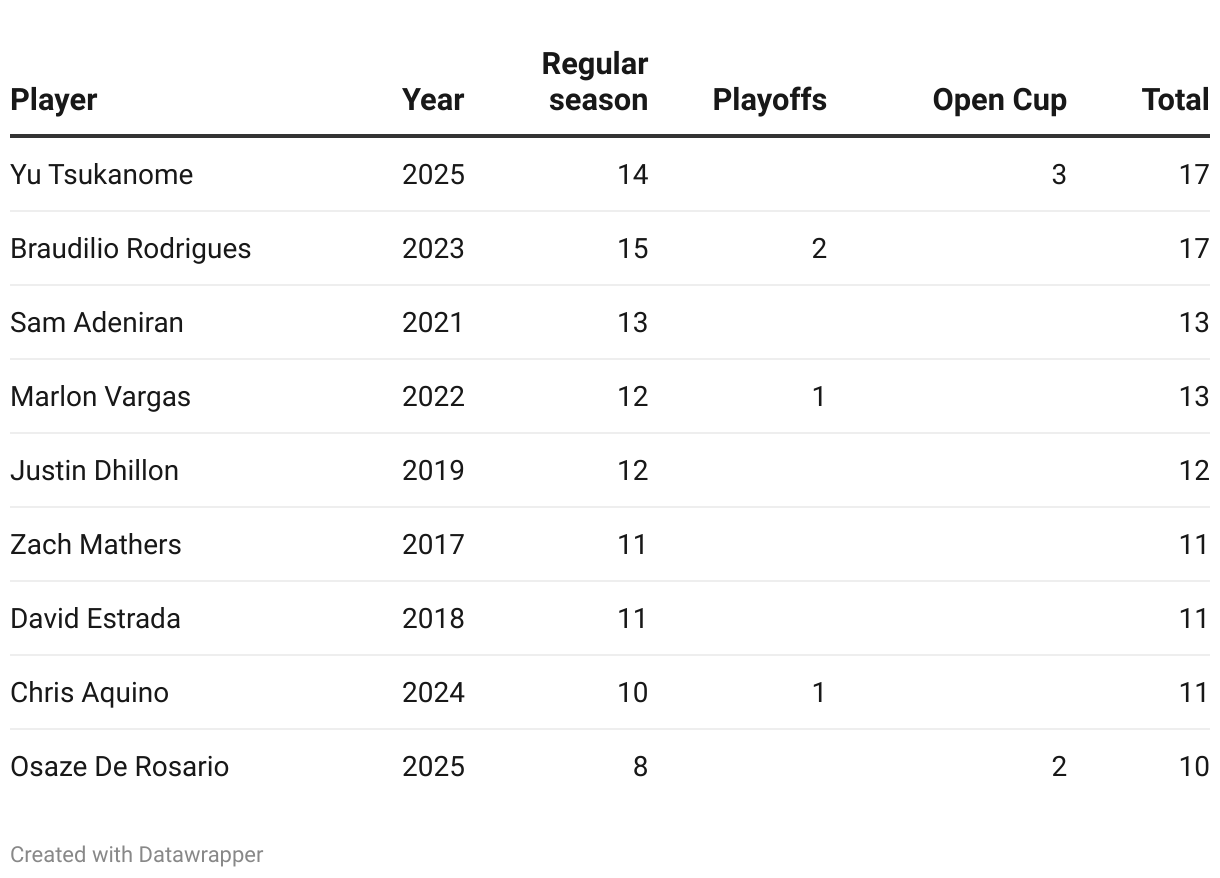Select Zach Mathers player name
This screenshot has height=878, width=1220.
(96, 544)
